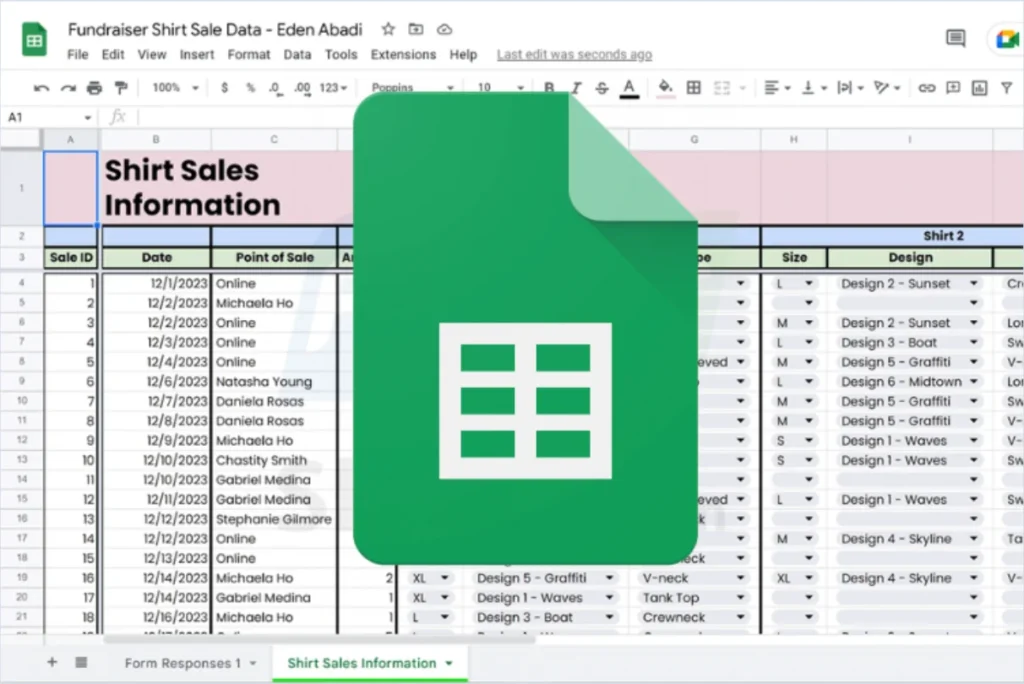The width and height of the screenshot is (1024, 684).
Task: Open text rotation options
Action: click(887, 88)
